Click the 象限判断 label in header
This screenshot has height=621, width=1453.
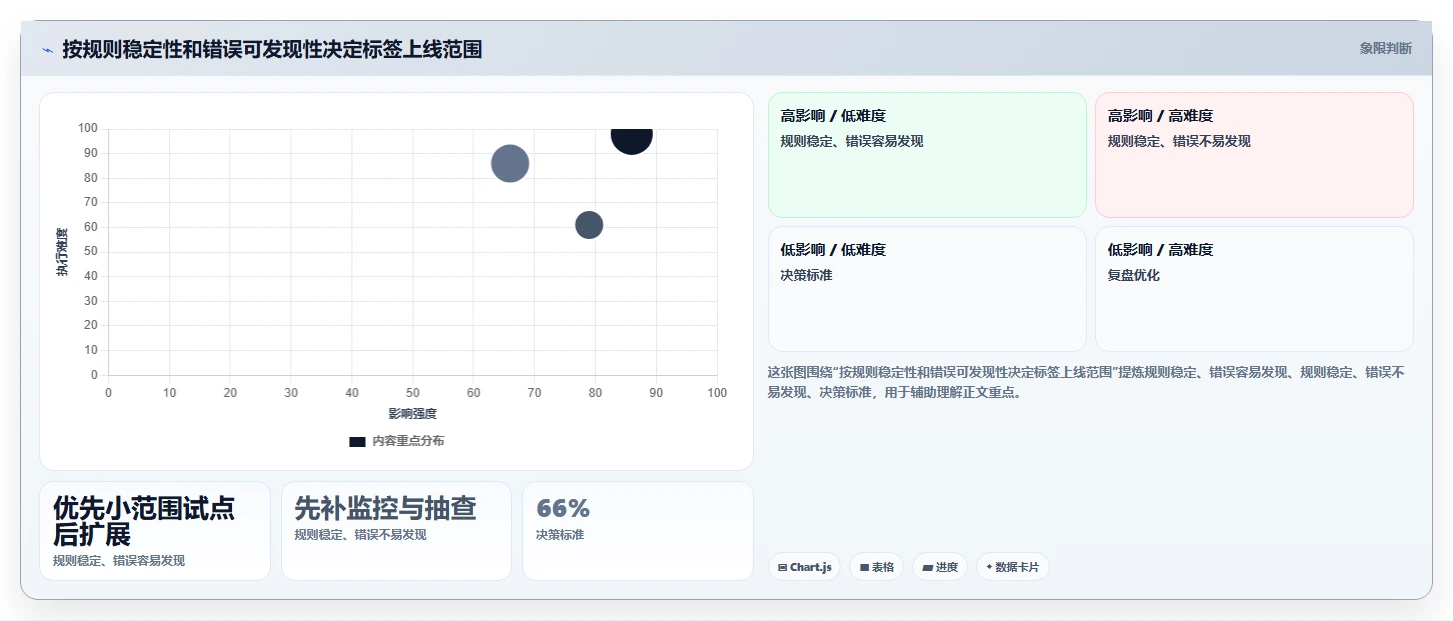(1385, 48)
